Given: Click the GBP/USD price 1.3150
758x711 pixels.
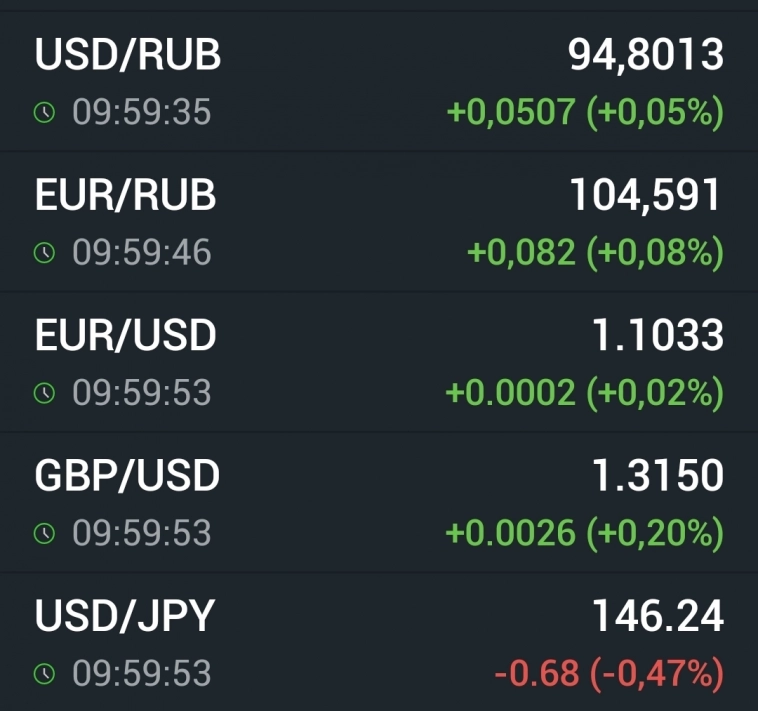Looking at the screenshot, I should pos(658,476).
